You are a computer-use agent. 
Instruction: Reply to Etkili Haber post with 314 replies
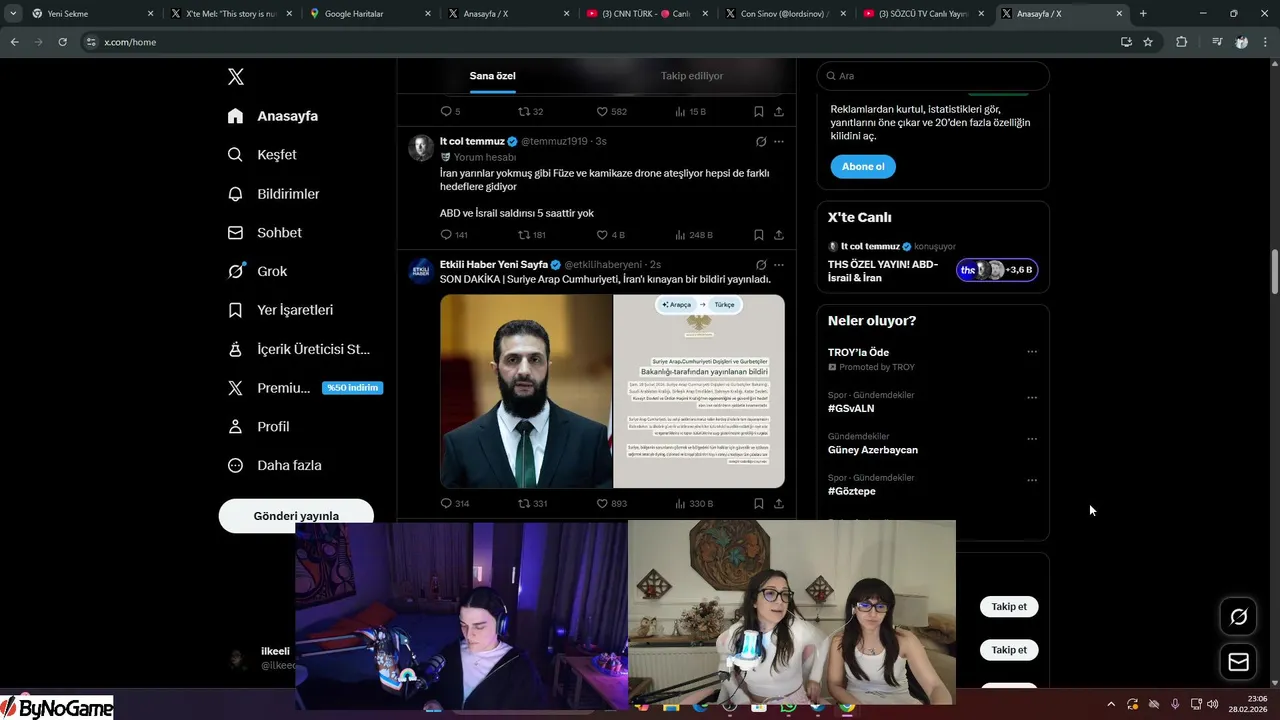[x=455, y=503]
